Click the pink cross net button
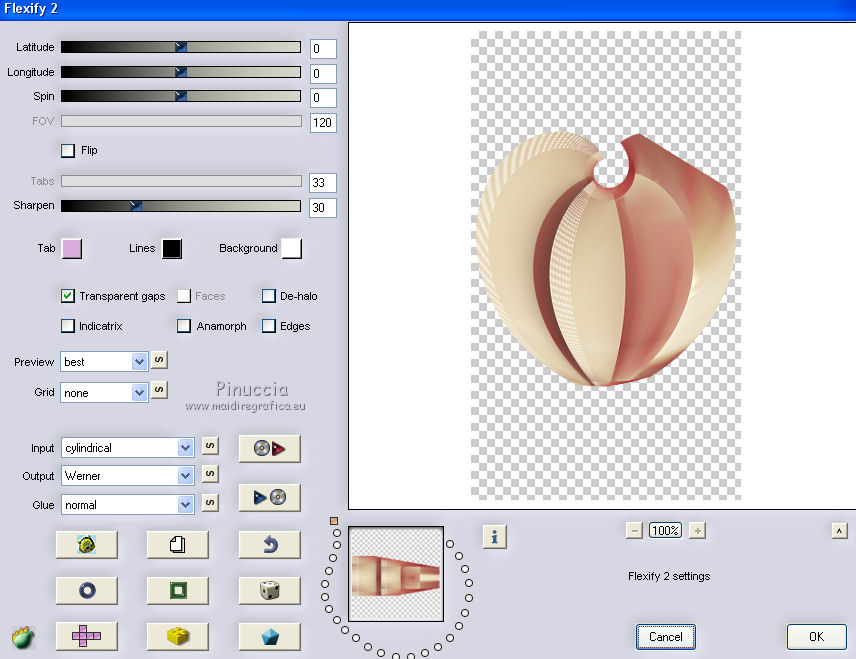 [87, 636]
